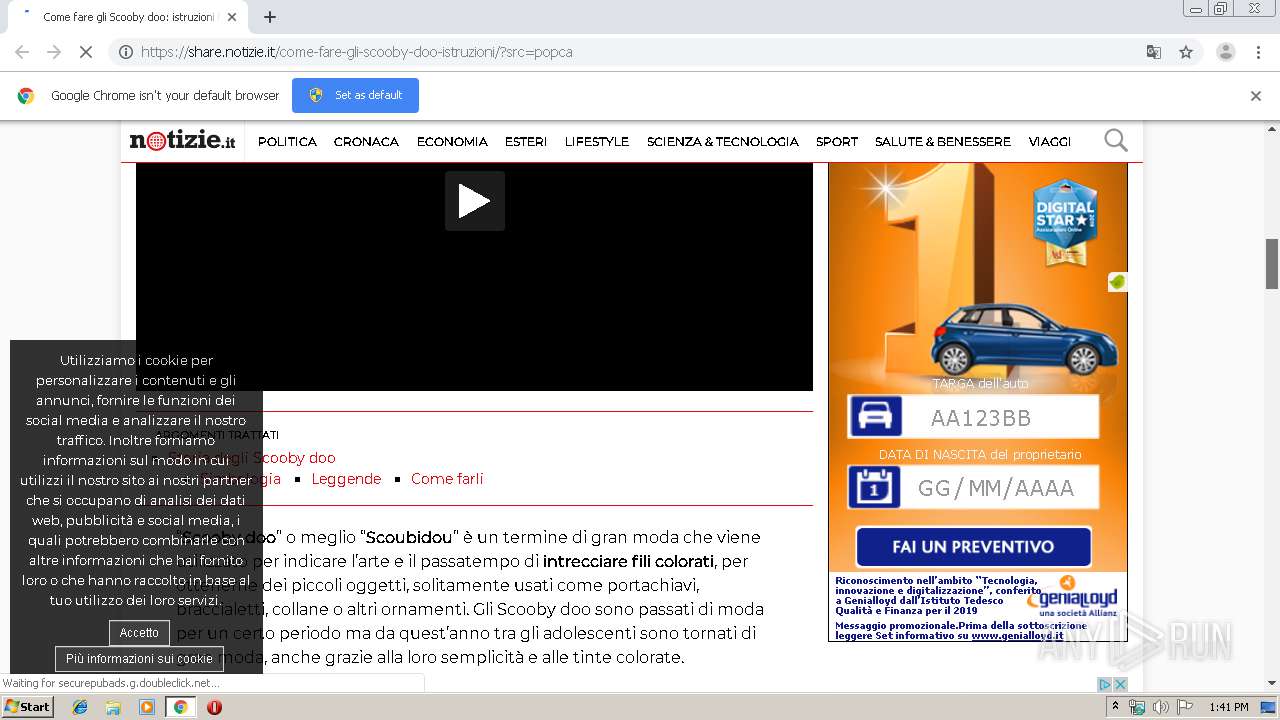Follow the Come farli tag link
The image size is (1280, 720).
tap(447, 479)
